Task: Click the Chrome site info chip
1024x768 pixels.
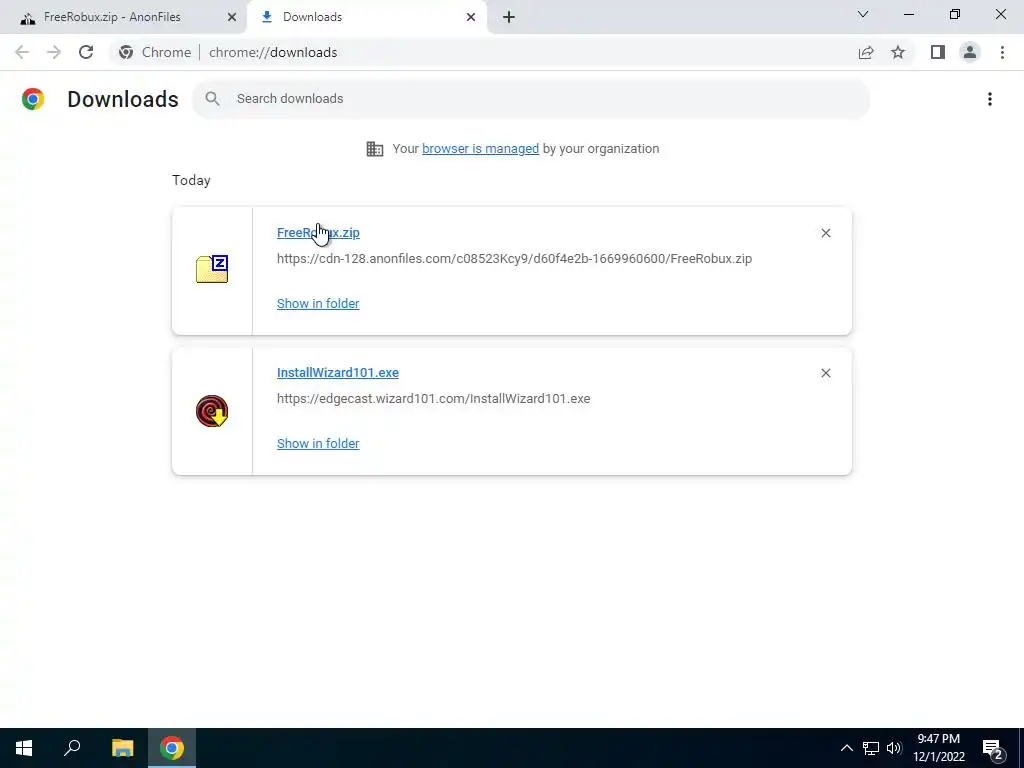Action: [x=155, y=52]
